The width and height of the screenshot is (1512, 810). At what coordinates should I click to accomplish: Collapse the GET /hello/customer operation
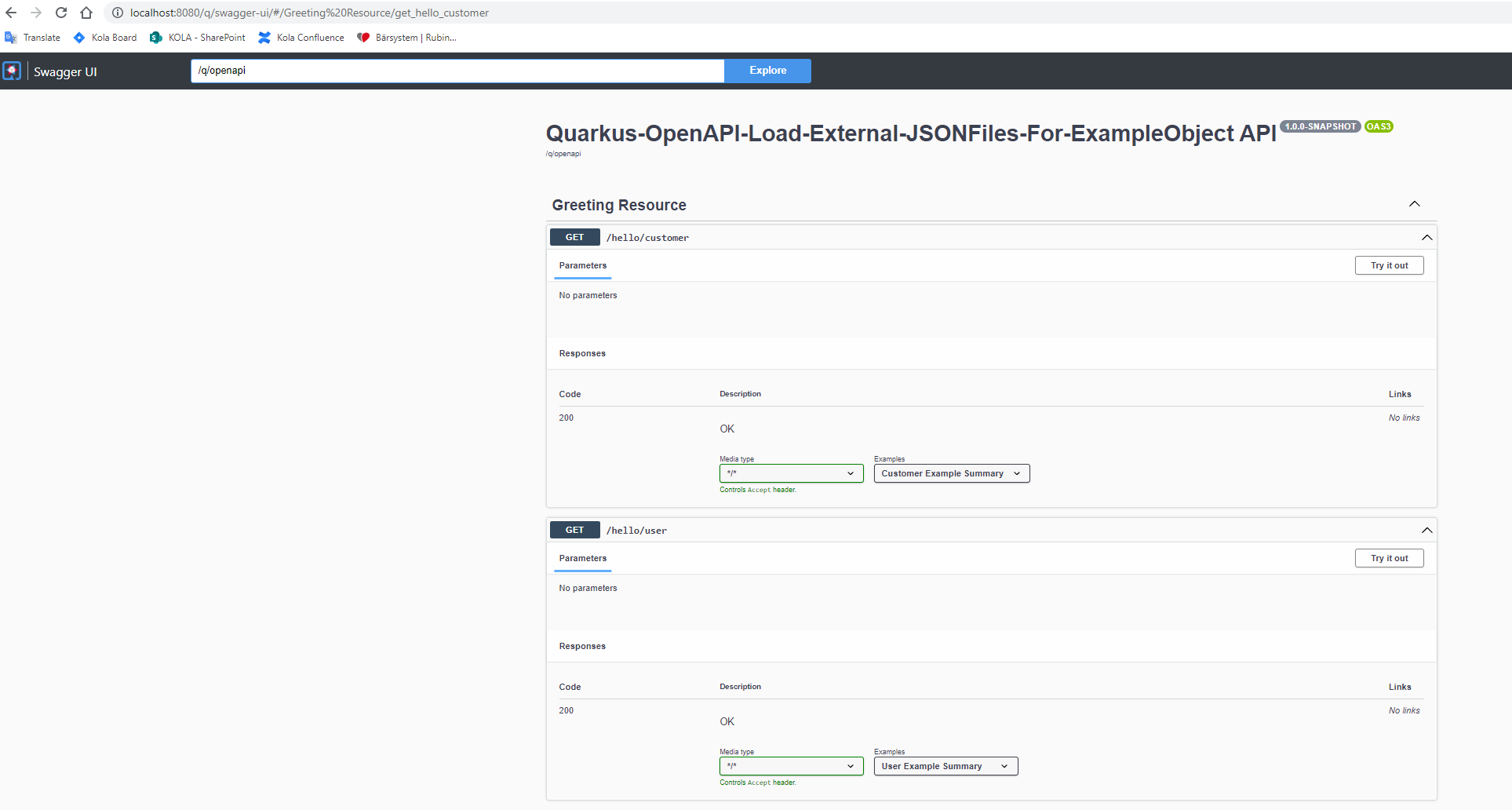click(x=1426, y=237)
